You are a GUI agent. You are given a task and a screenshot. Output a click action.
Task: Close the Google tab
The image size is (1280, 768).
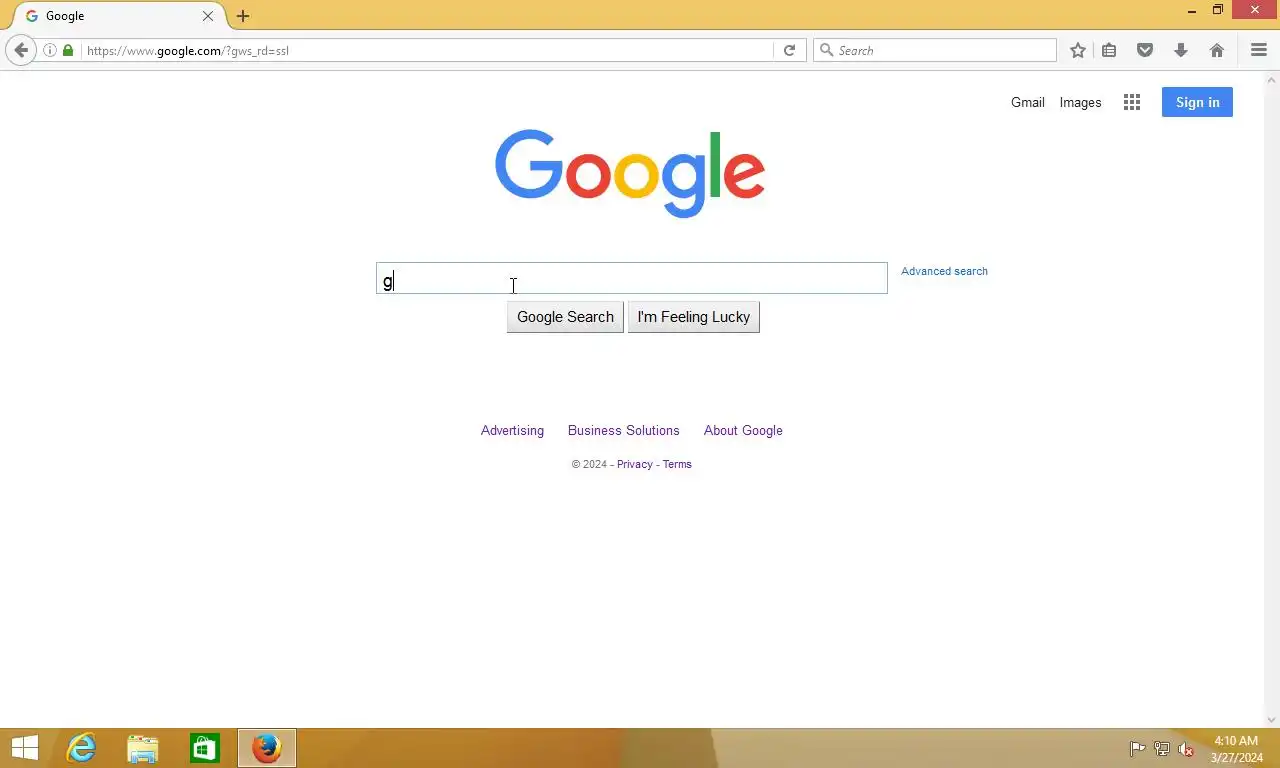pos(208,16)
